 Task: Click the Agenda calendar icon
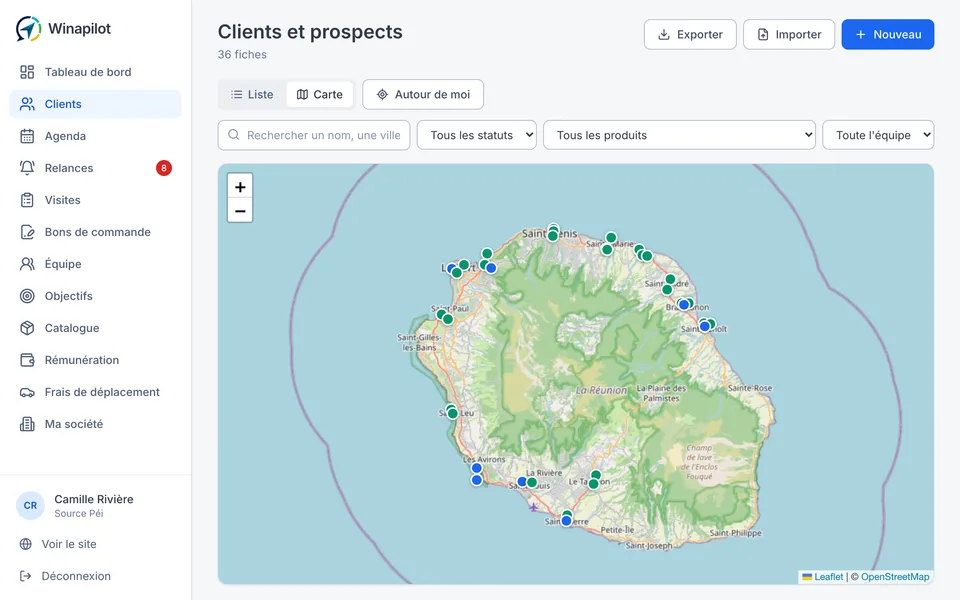27,136
